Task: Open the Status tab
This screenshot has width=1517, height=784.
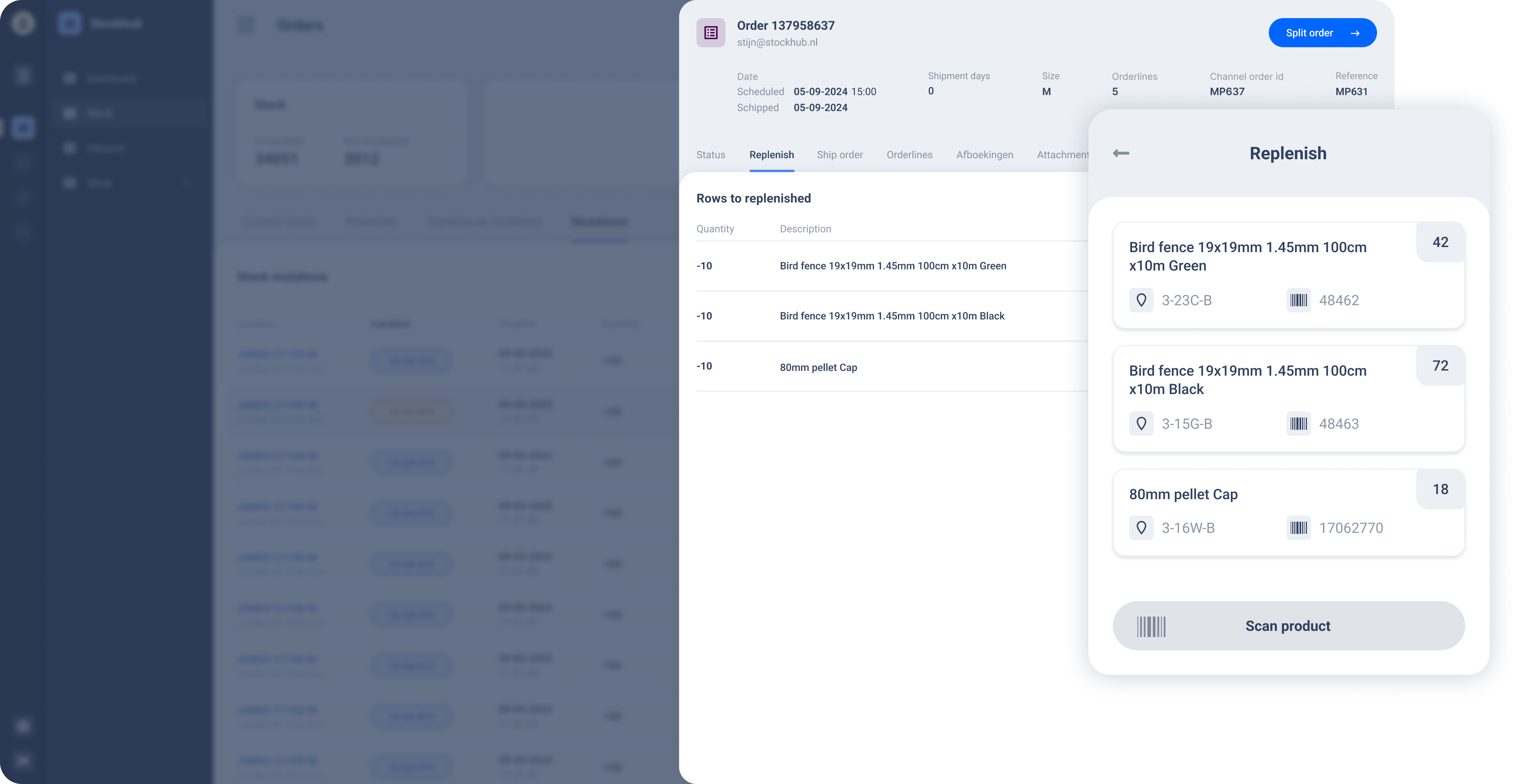Action: pos(711,155)
